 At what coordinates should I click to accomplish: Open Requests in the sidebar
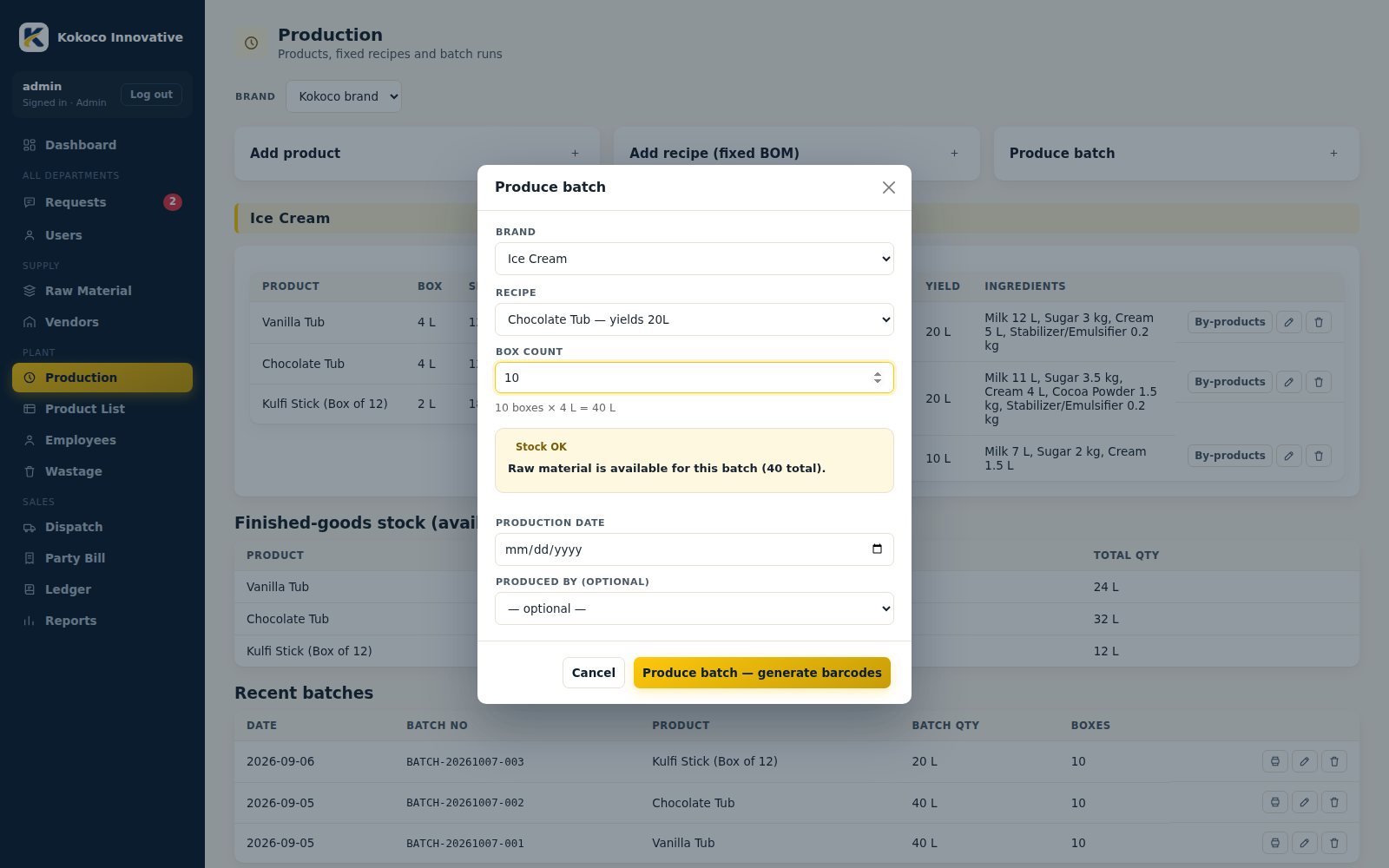(x=102, y=202)
